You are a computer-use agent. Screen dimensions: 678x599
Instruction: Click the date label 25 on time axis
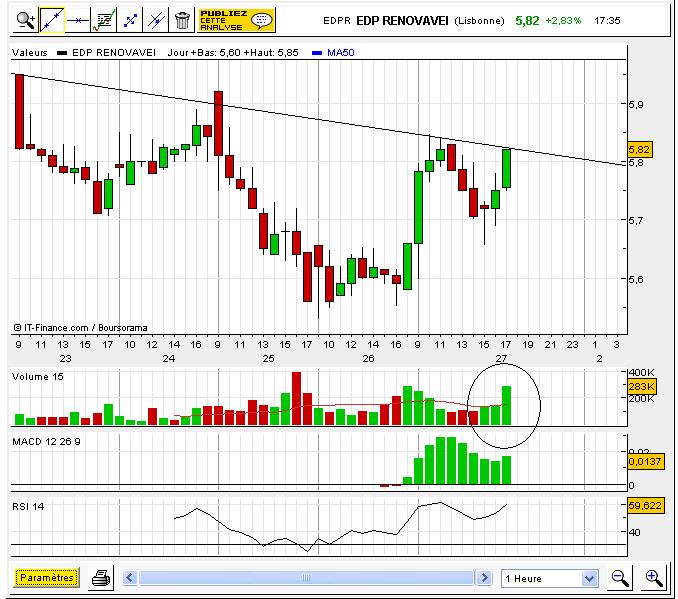269,359
